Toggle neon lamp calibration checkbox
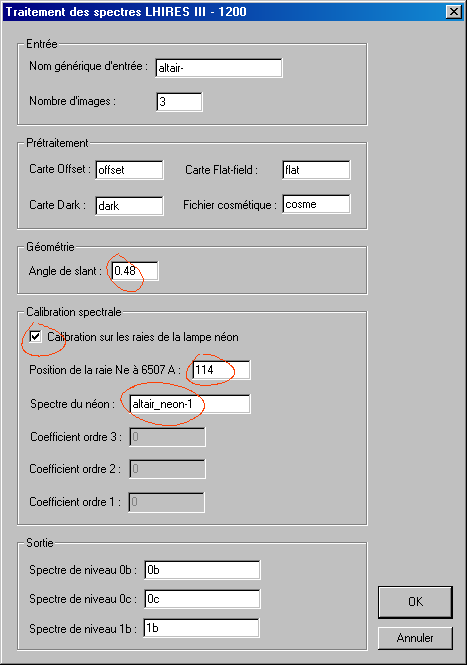Screen dimensions: 467x665 click(x=36, y=337)
